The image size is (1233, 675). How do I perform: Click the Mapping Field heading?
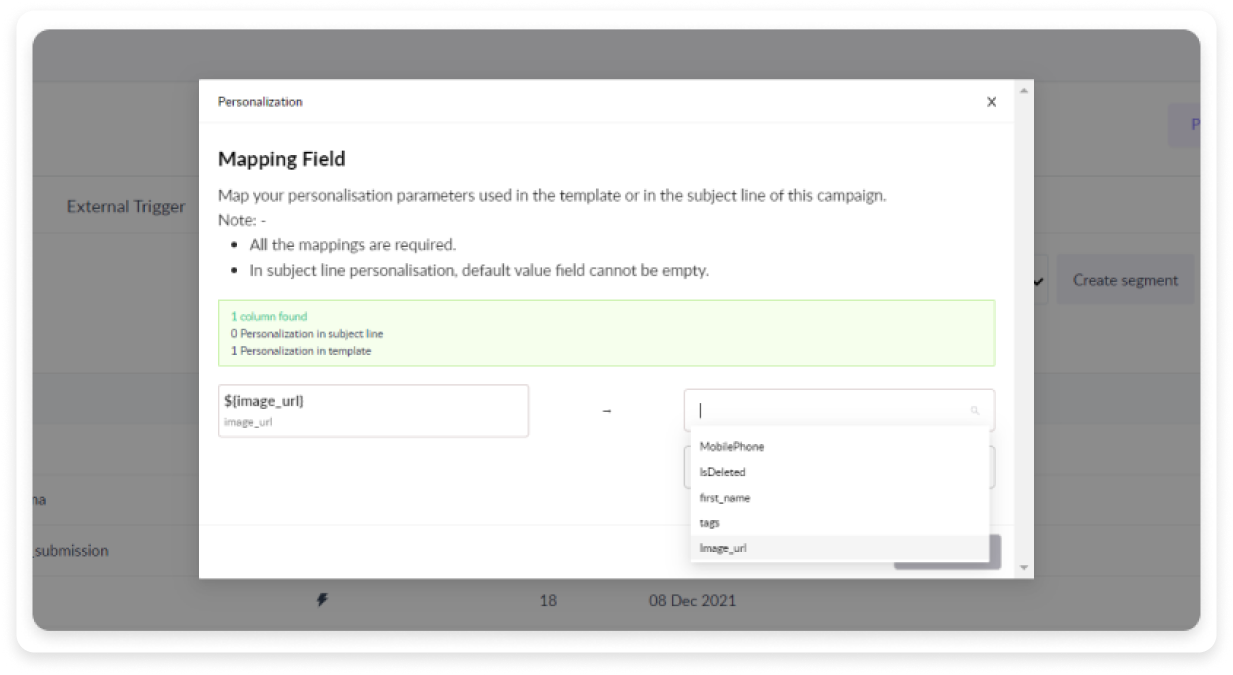pyautogui.click(x=282, y=159)
